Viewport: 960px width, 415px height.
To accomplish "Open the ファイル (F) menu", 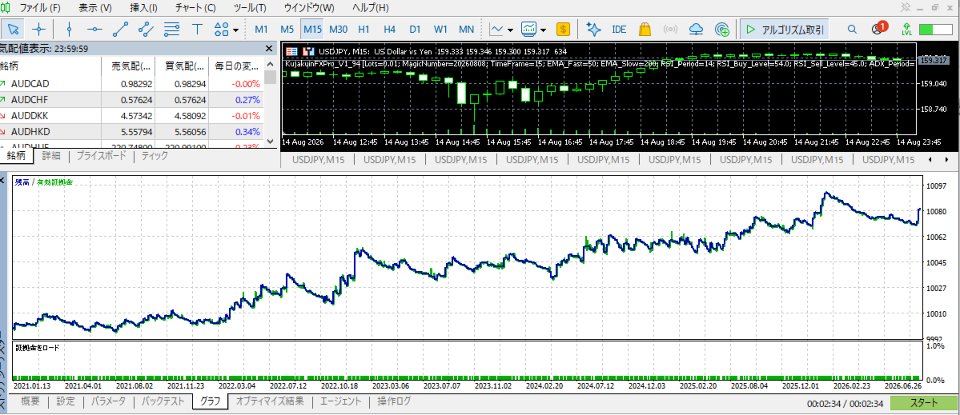I will click(x=40, y=8).
